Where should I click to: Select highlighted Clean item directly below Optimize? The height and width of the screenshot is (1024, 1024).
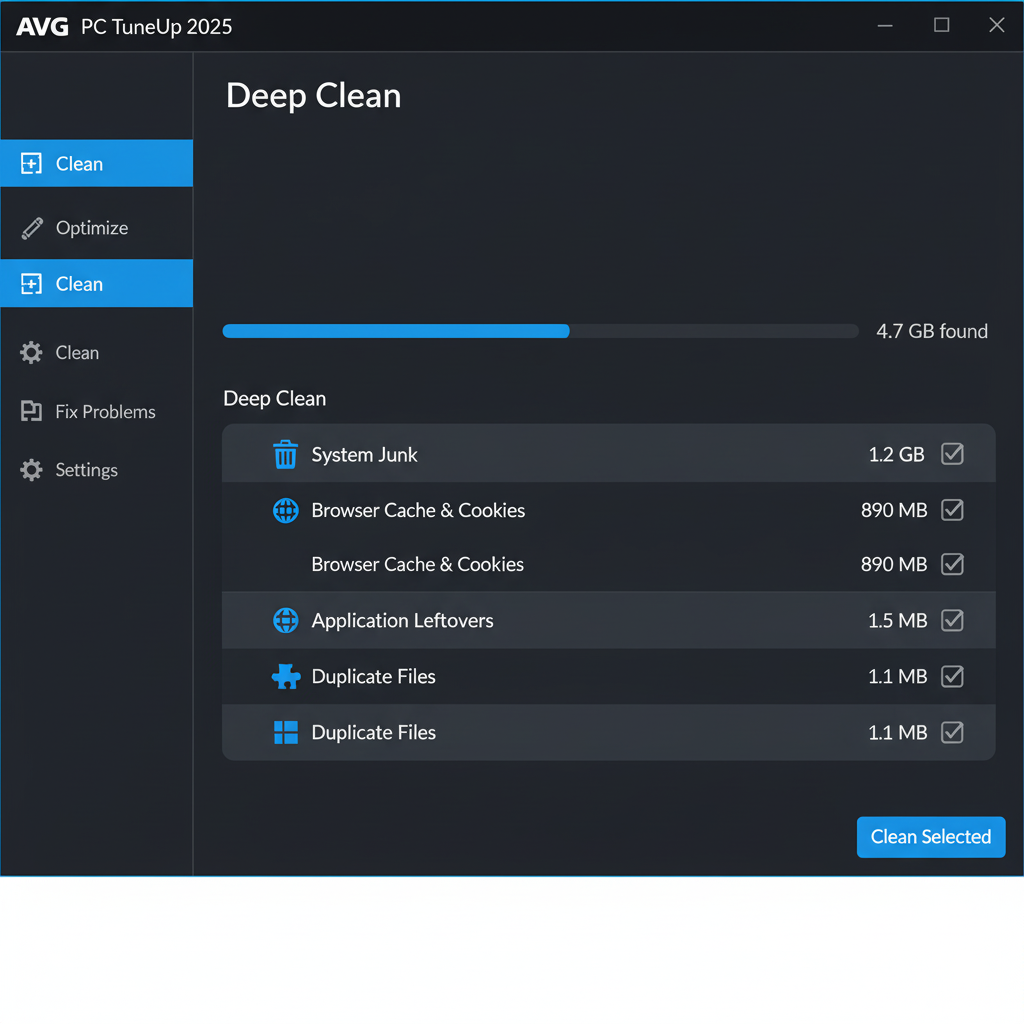pyautogui.click(x=97, y=283)
